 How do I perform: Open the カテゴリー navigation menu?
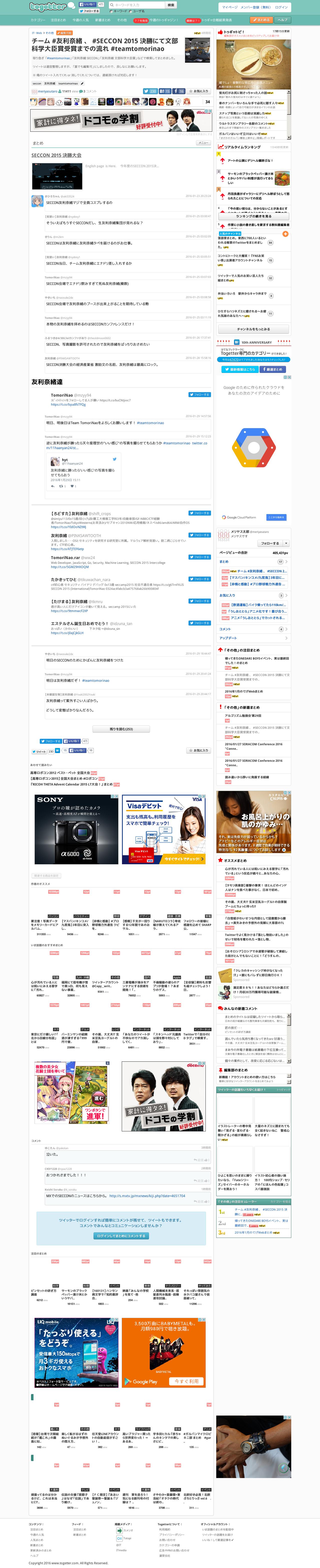(x=38, y=20)
